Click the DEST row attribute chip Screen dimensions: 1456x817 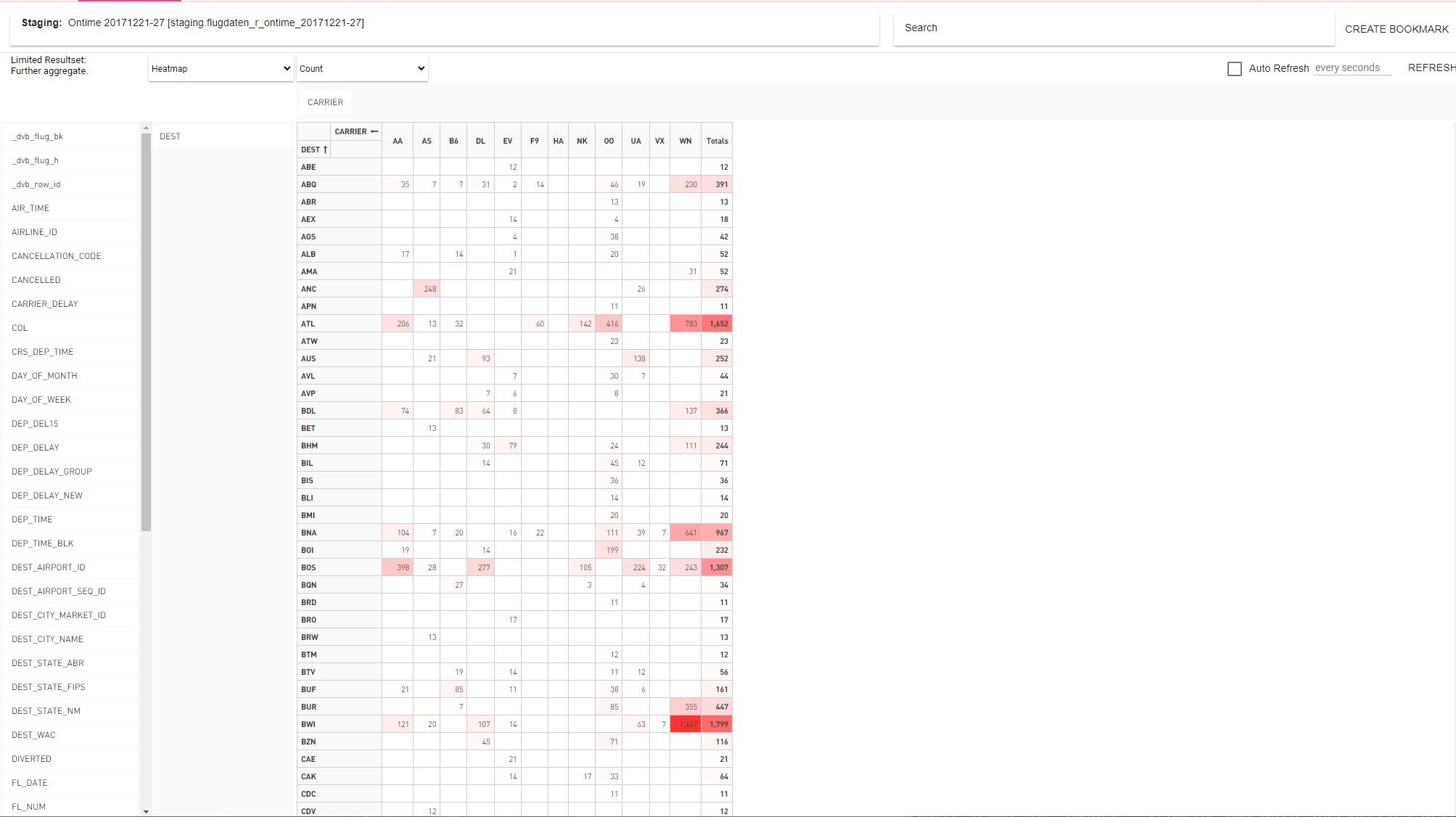point(170,136)
